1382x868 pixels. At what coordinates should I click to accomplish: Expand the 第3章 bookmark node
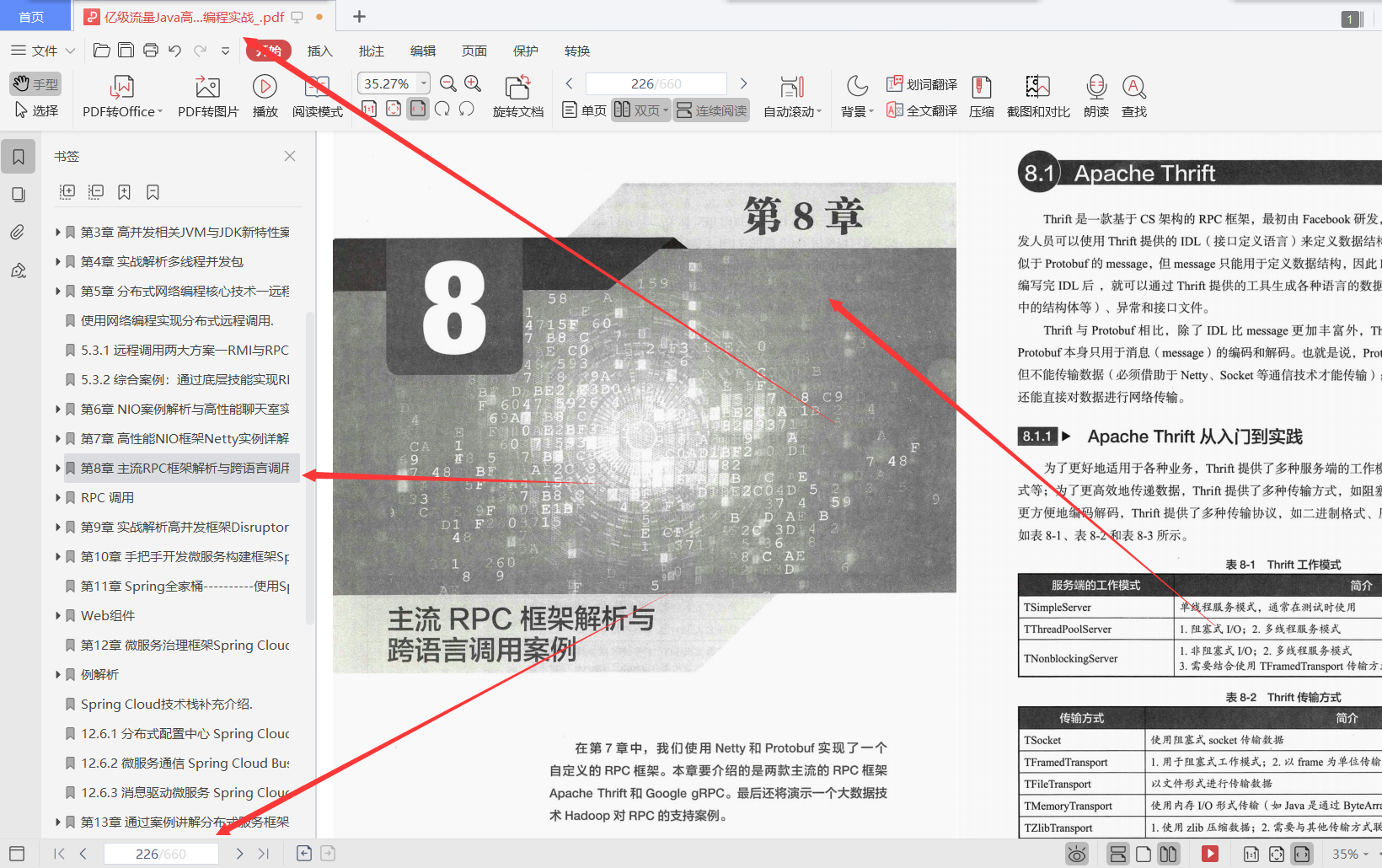(x=58, y=232)
